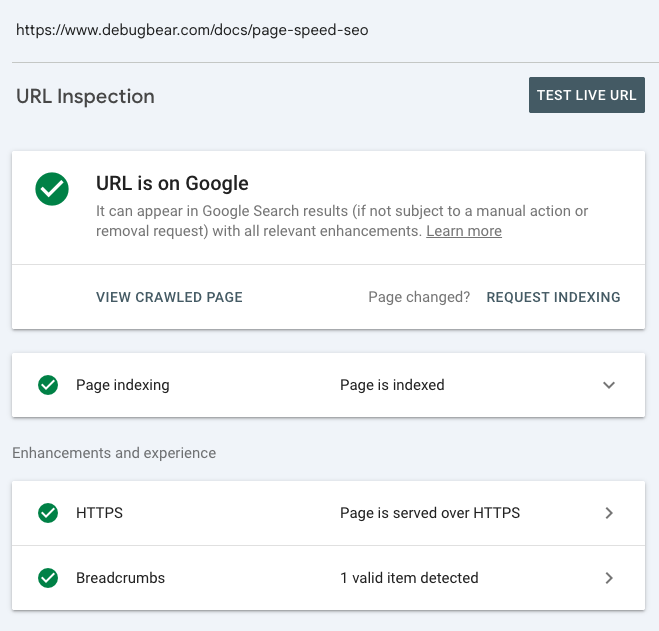This screenshot has height=631, width=659.
Task: Open HTTPS details arrow
Action: click(609, 513)
